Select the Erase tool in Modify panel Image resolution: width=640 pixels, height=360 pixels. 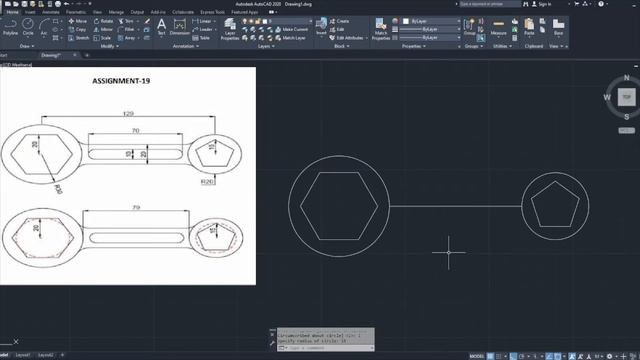coord(147,21)
